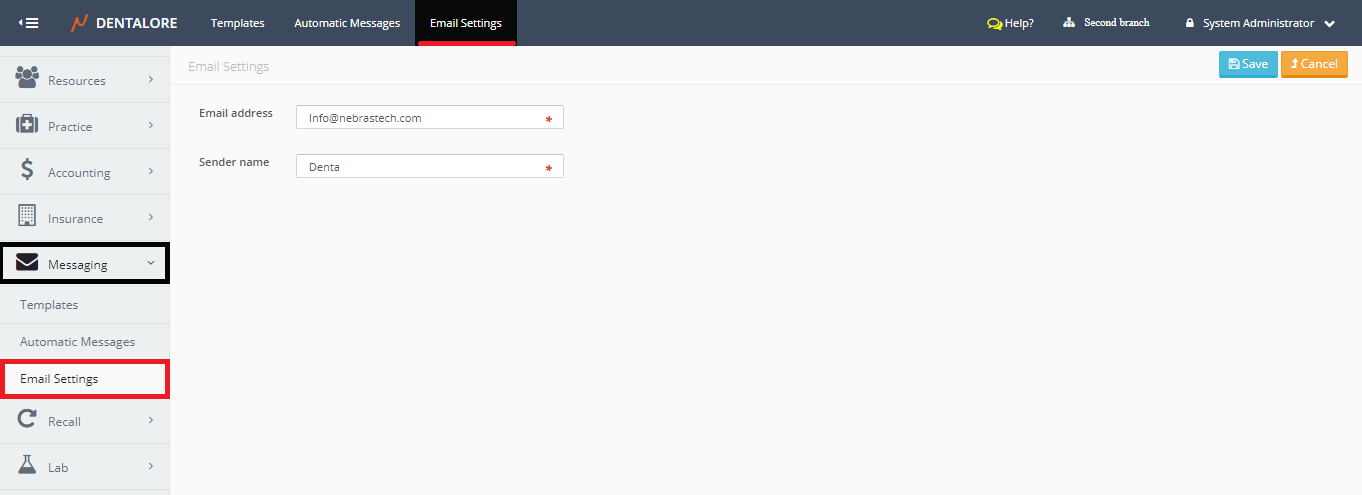
Task: Save the email settings
Action: coord(1247,64)
